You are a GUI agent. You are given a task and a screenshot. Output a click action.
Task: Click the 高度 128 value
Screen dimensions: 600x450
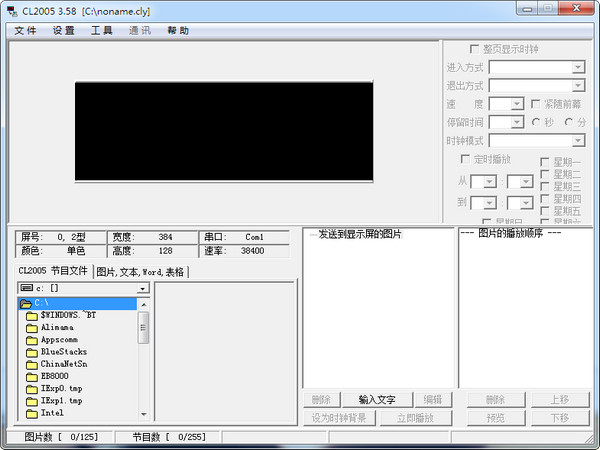pyautogui.click(x=165, y=251)
